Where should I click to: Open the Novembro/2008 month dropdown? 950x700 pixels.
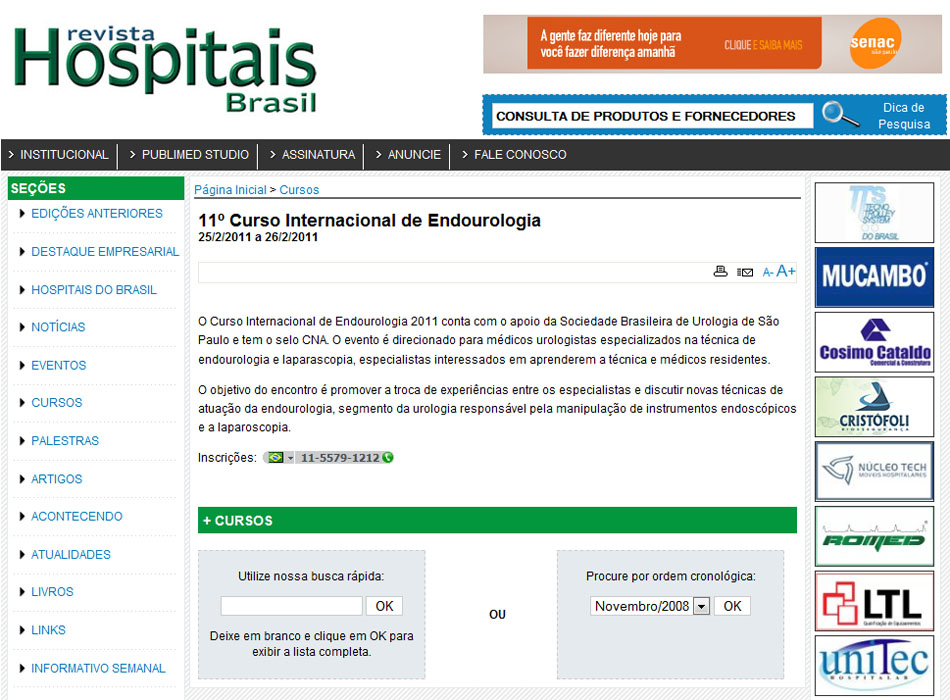(x=650, y=606)
